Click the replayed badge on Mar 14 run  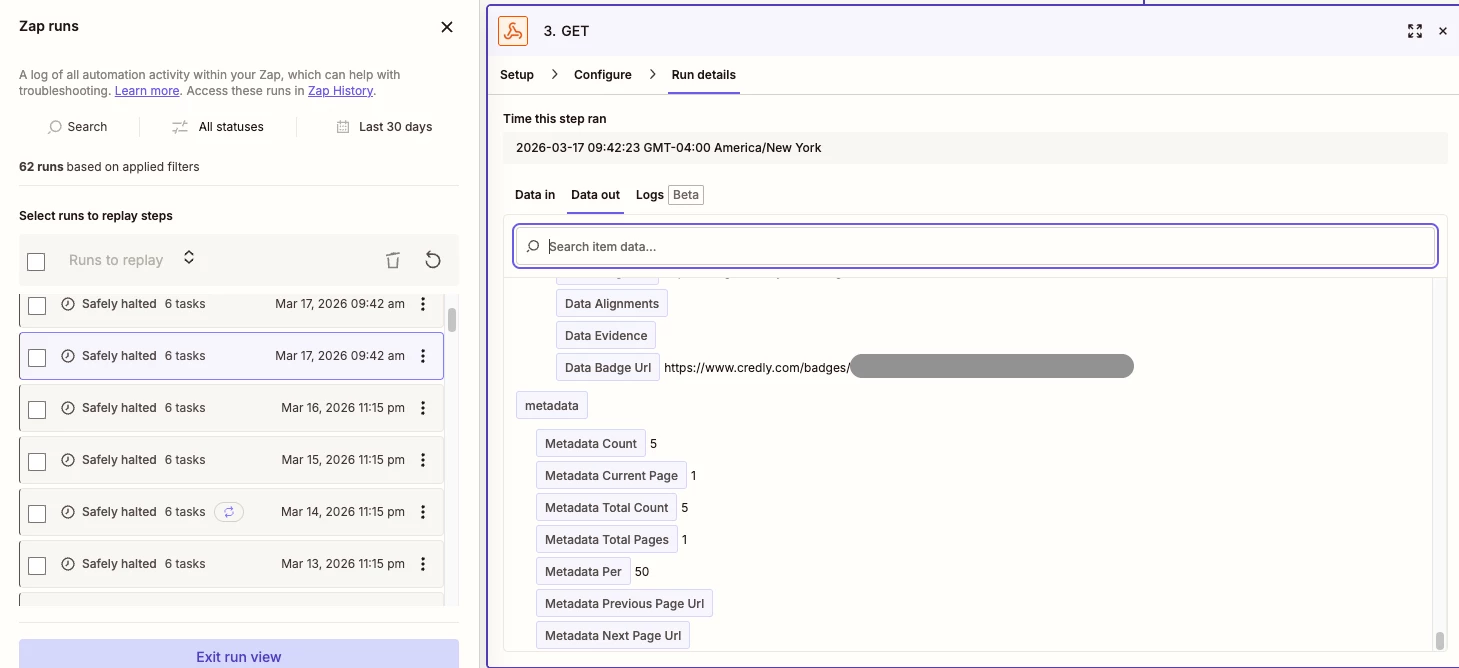point(229,512)
